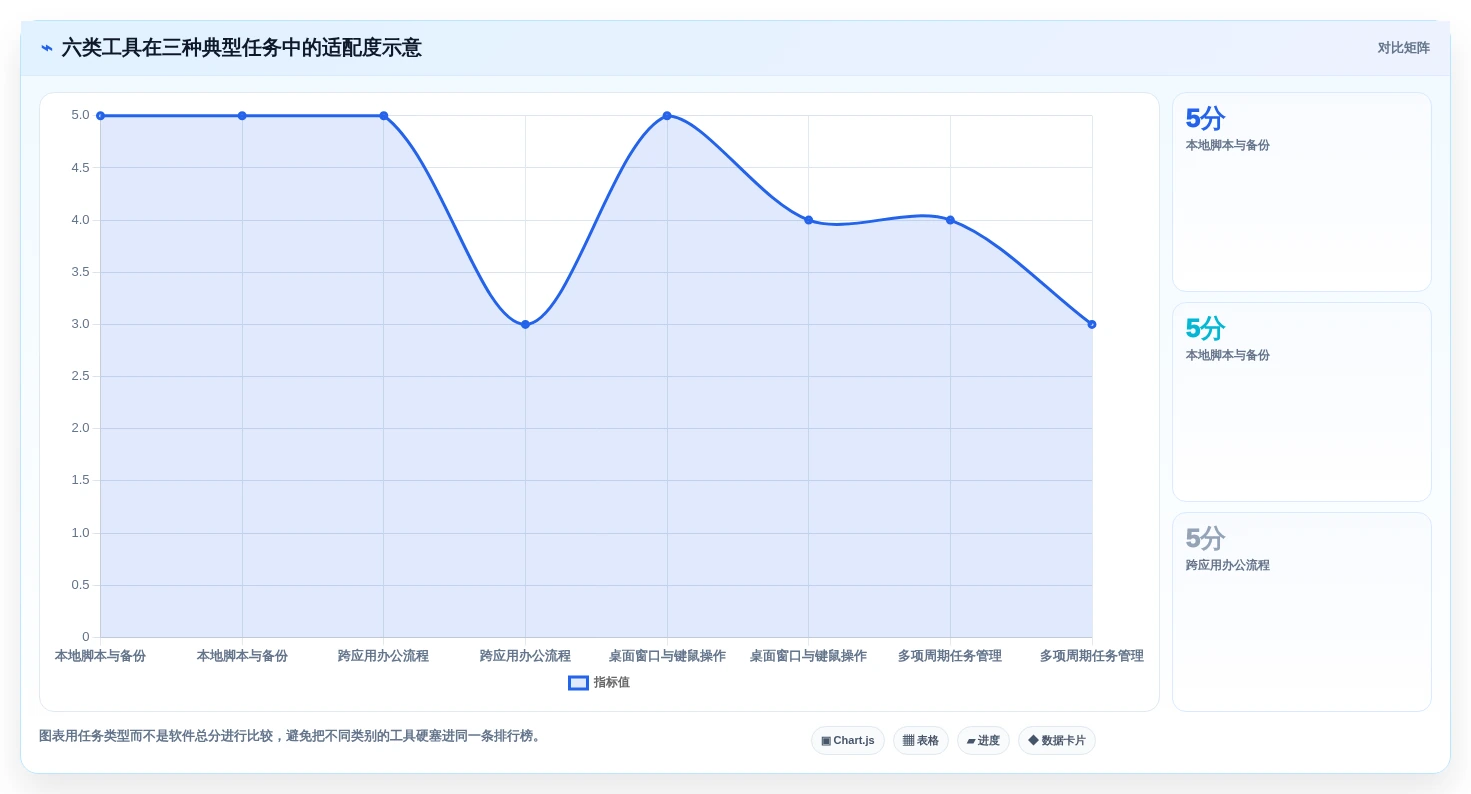
Task: Click the y-axis label 1.5
Action: [80, 480]
